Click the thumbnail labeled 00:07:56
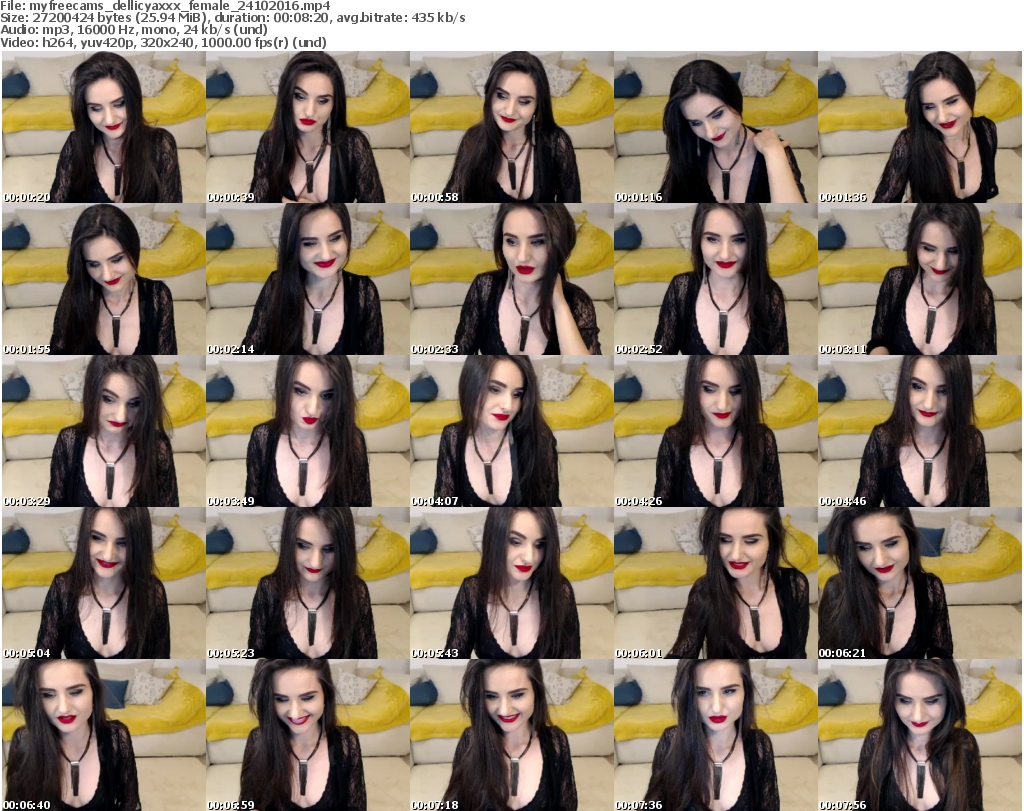 pos(920,735)
